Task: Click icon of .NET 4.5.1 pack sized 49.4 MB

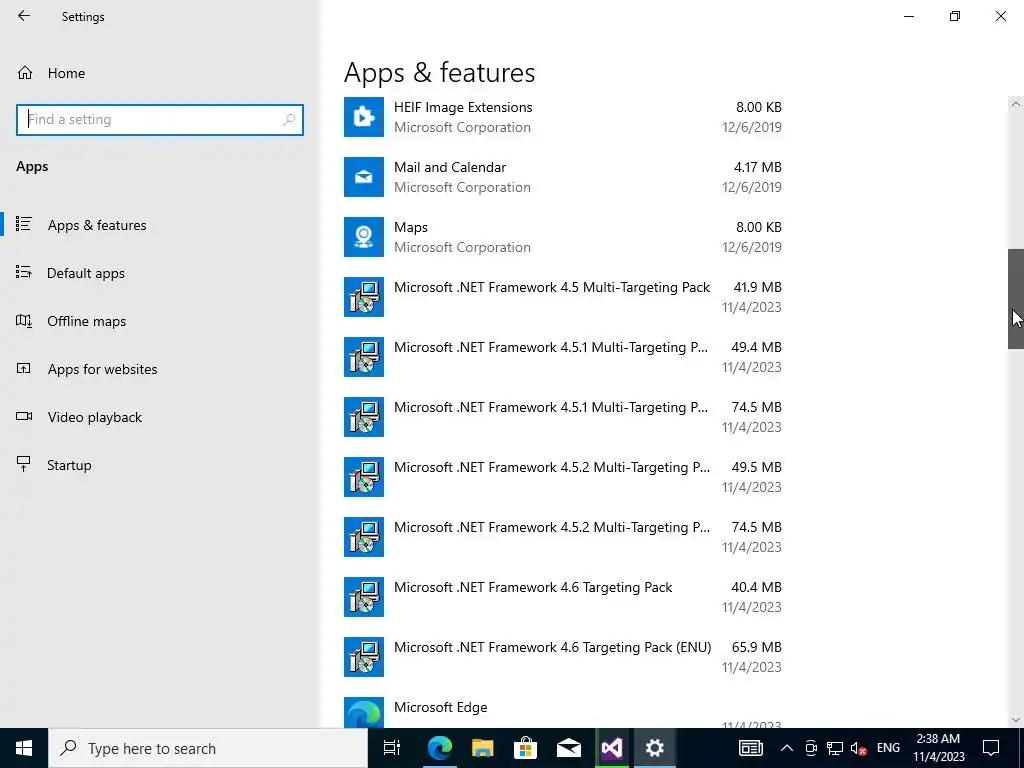Action: (x=364, y=357)
